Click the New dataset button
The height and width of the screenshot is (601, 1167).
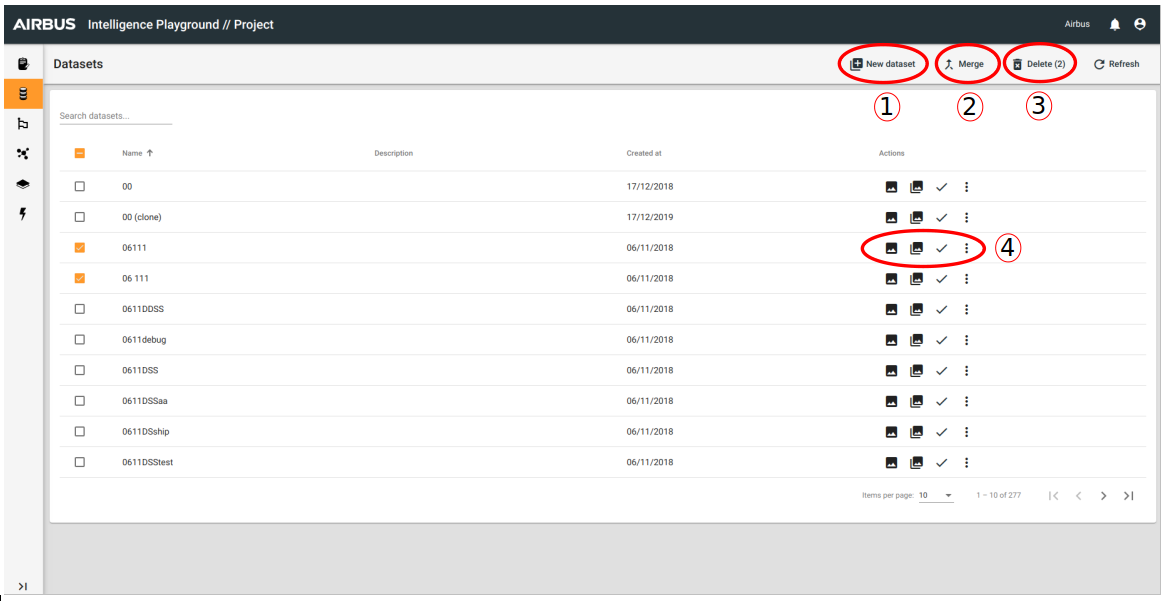click(883, 64)
